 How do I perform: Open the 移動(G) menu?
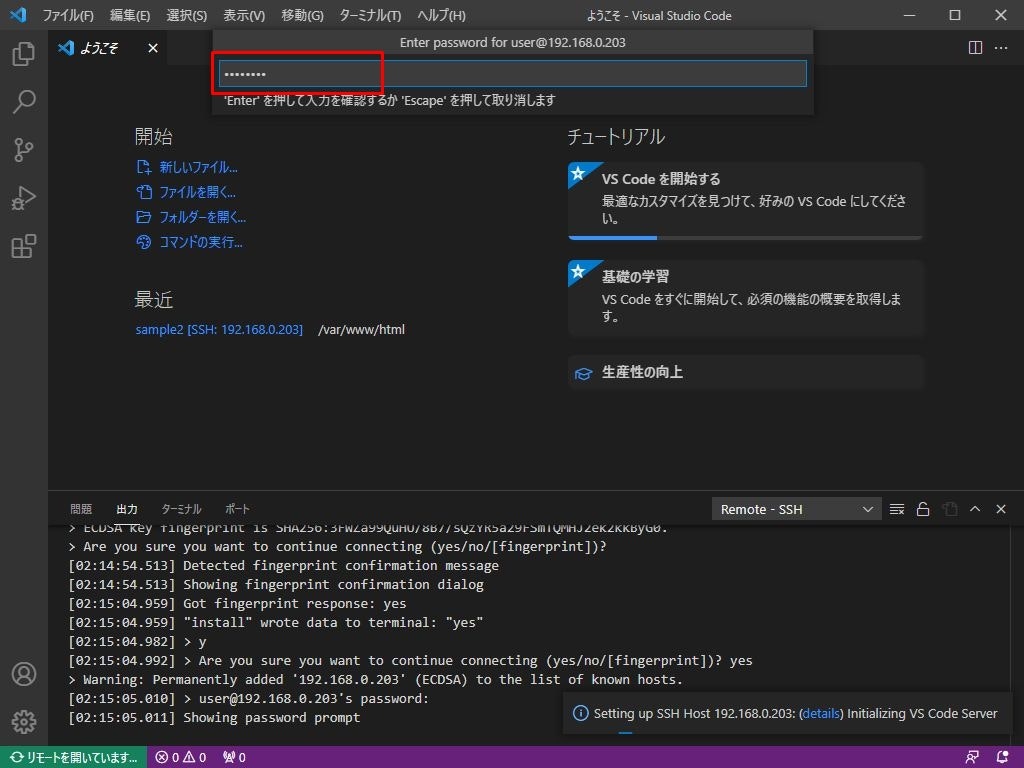click(x=302, y=15)
